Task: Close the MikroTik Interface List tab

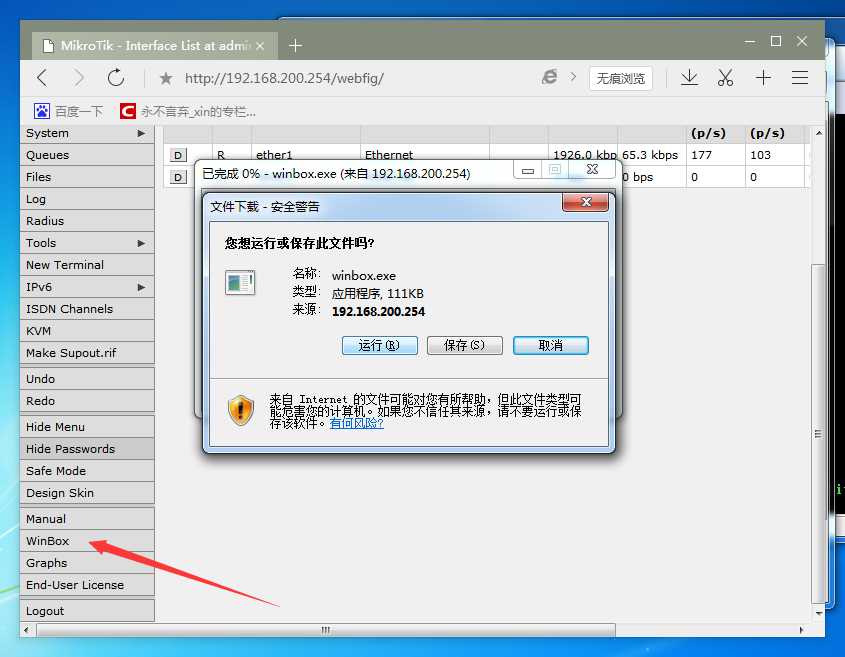Action: (260, 46)
